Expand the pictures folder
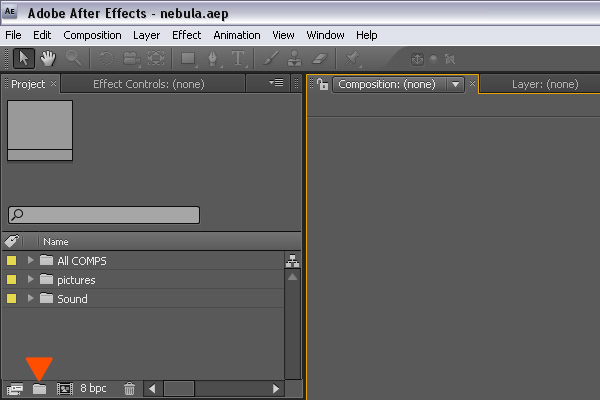 point(31,279)
